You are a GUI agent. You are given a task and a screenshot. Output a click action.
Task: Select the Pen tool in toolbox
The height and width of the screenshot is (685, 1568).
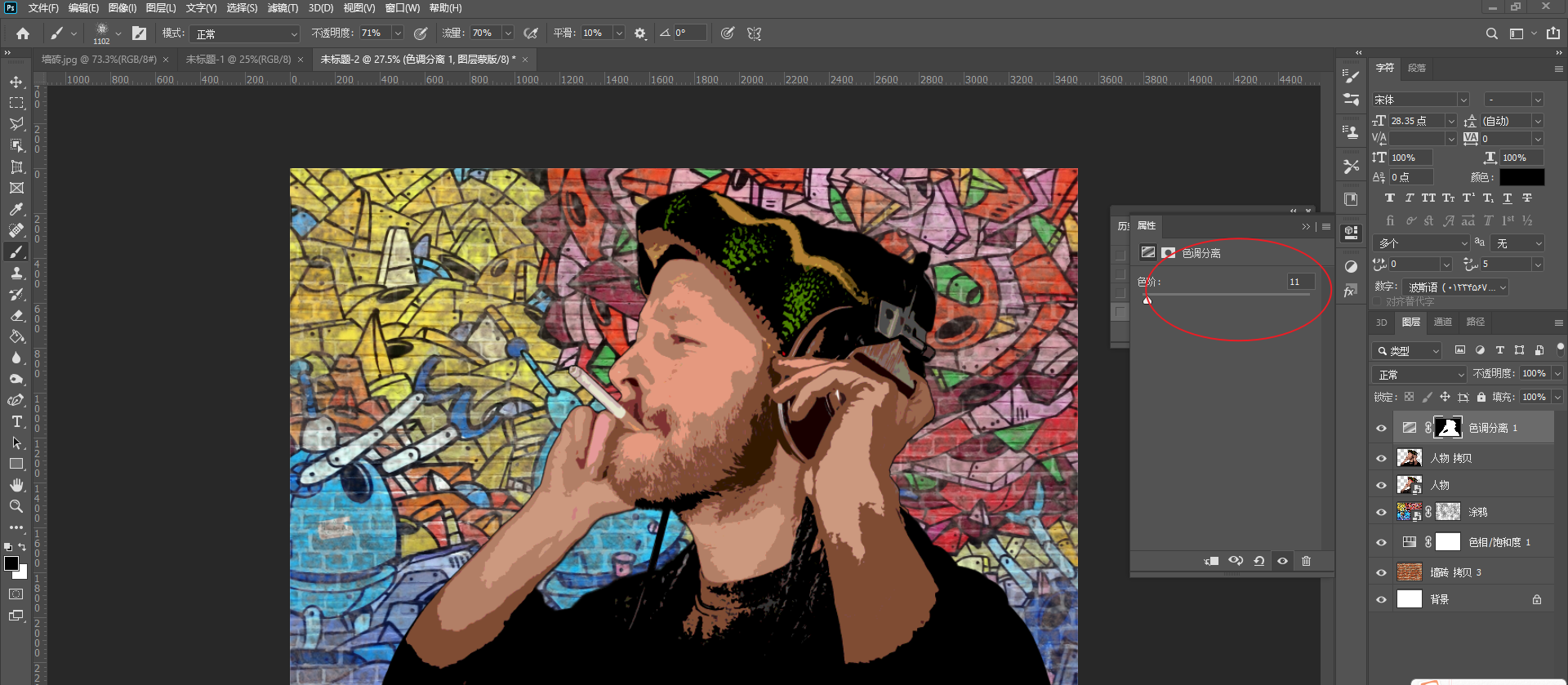tap(16, 400)
